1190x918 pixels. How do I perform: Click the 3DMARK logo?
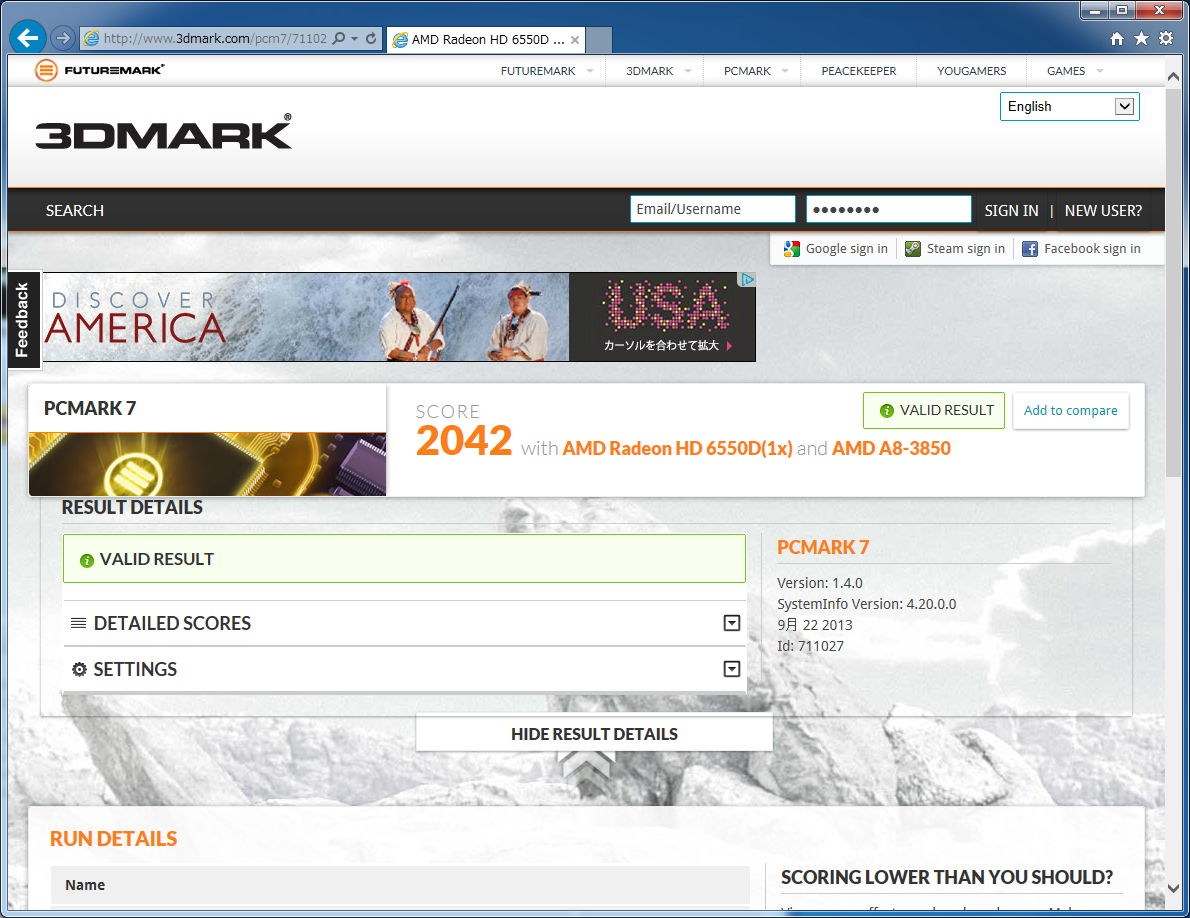pyautogui.click(x=163, y=132)
